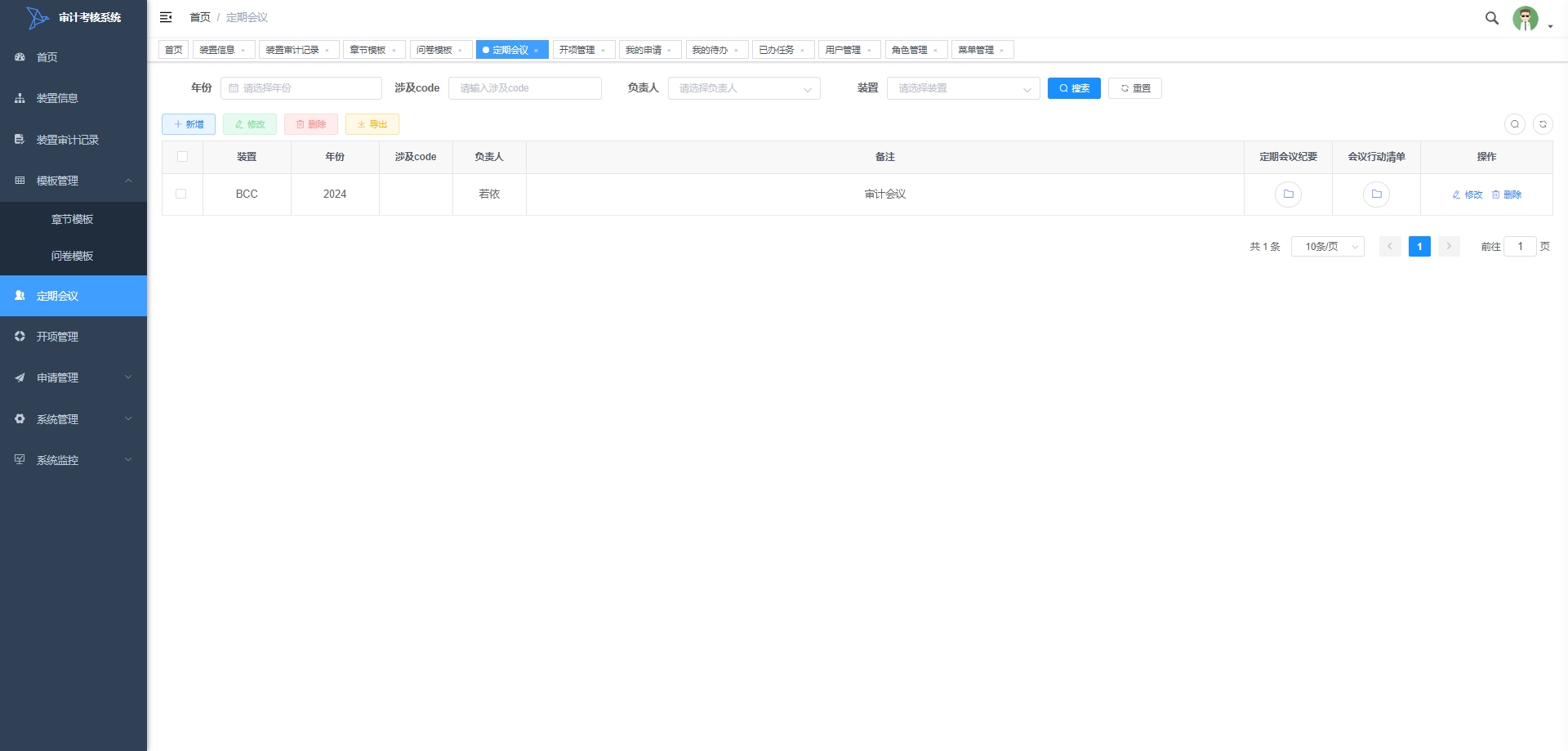Click the 导出 export button
Viewport: 1568px width, 751px height.
[372, 124]
